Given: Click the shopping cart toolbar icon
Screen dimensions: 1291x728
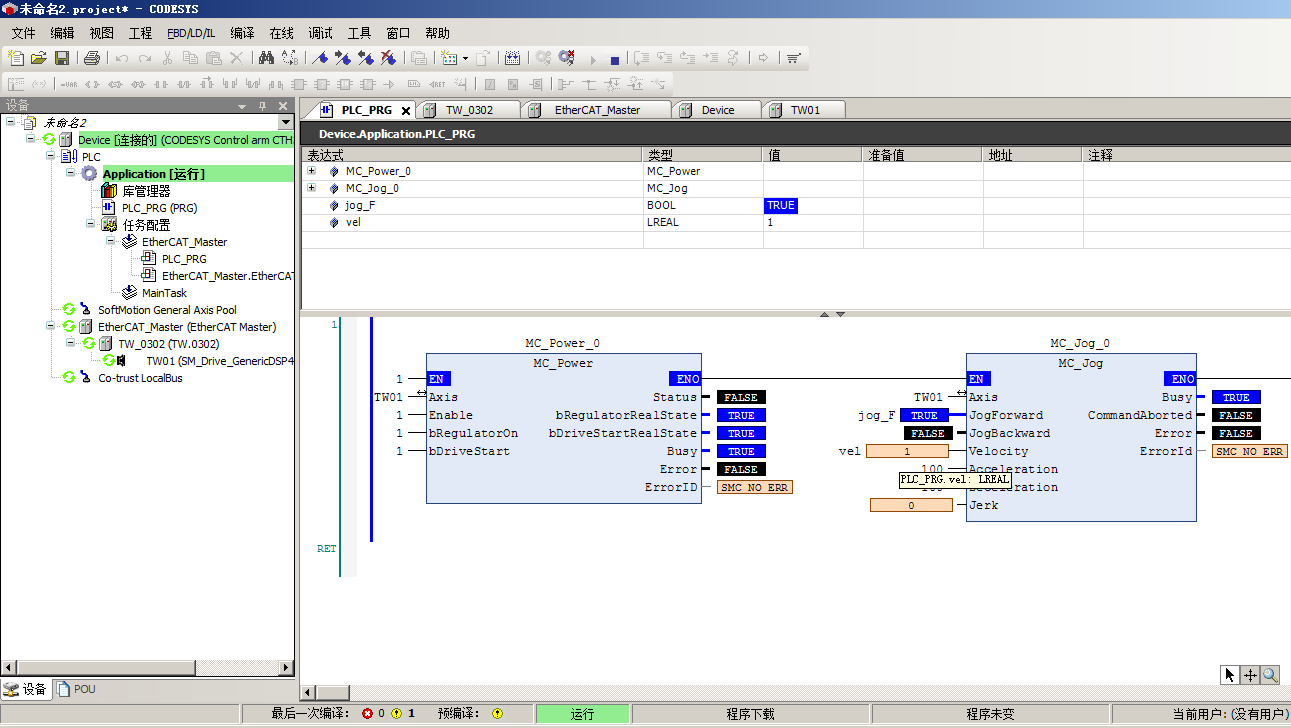Looking at the screenshot, I should [x=793, y=58].
